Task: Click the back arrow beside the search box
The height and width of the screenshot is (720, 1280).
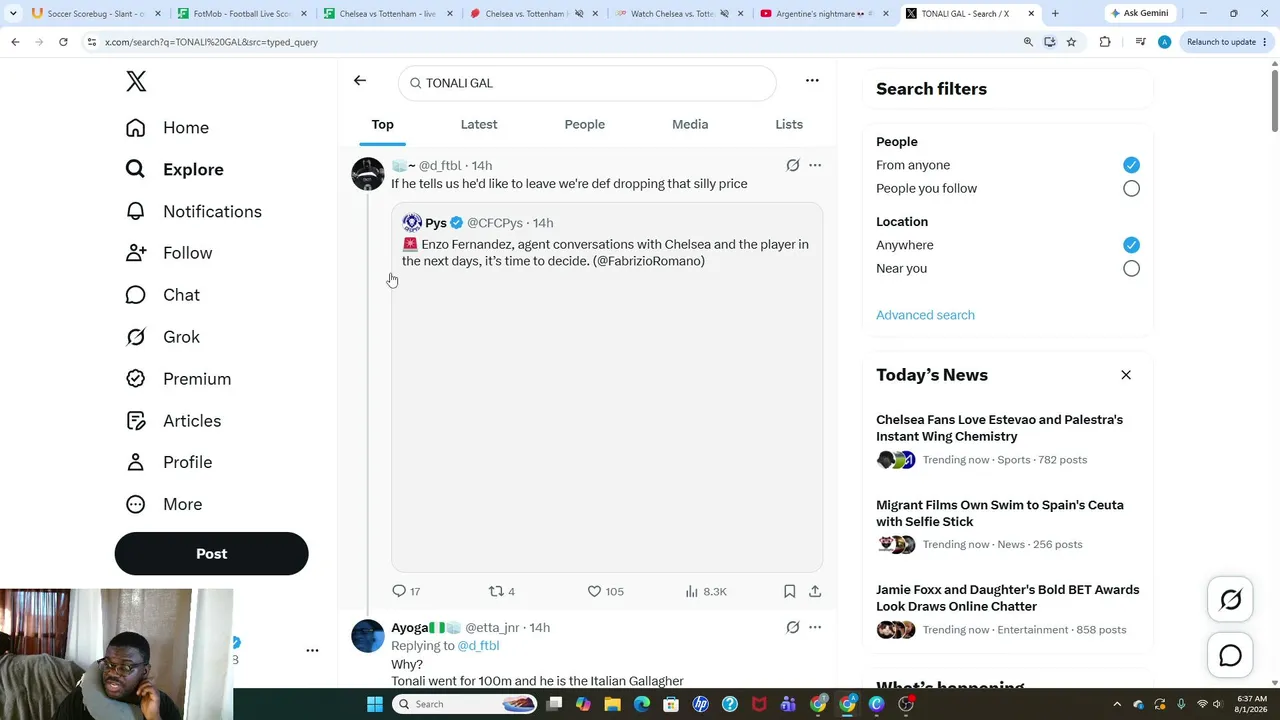Action: tap(360, 81)
